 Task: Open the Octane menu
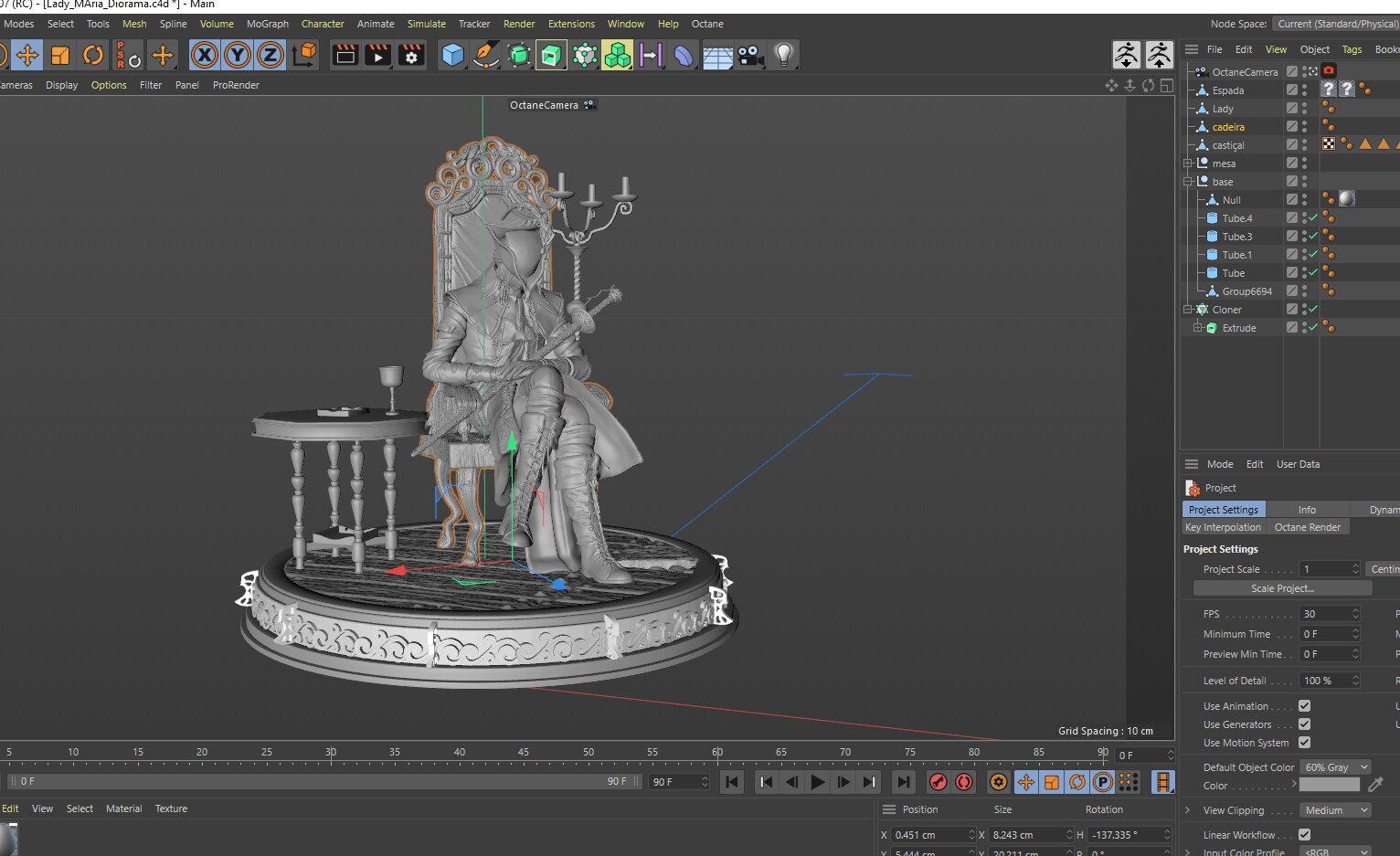click(x=707, y=24)
